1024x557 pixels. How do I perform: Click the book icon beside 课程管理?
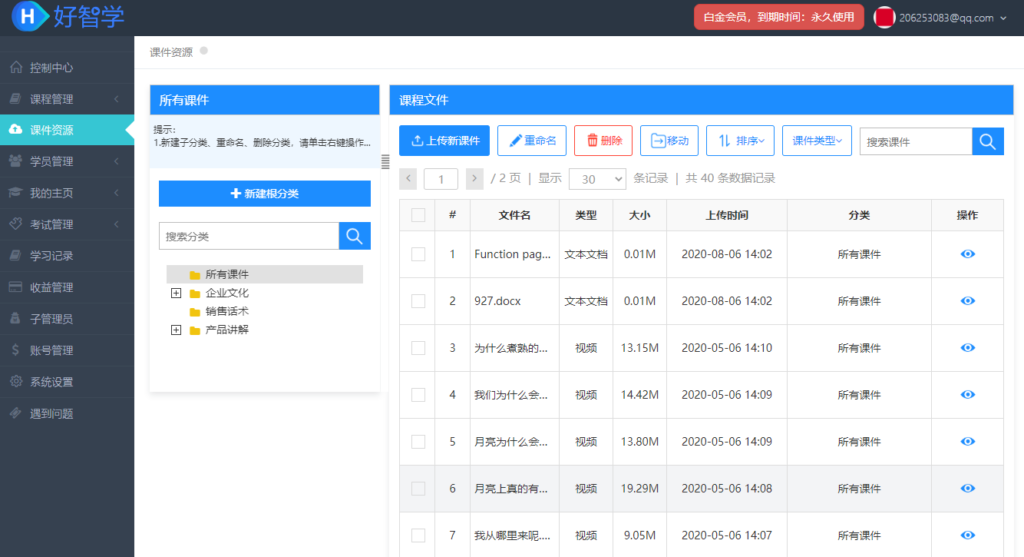click(16, 99)
